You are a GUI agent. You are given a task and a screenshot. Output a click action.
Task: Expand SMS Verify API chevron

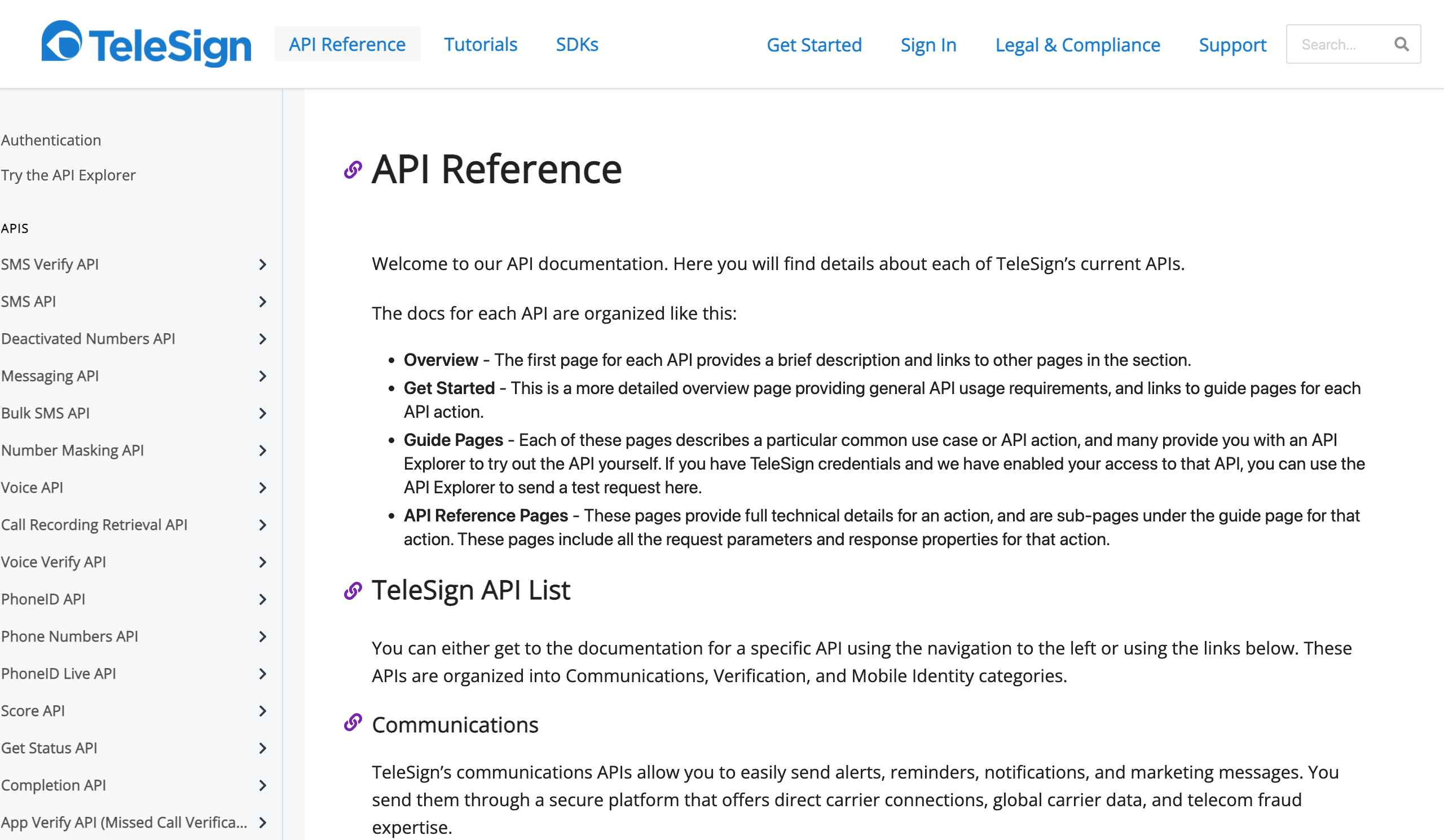click(x=262, y=264)
